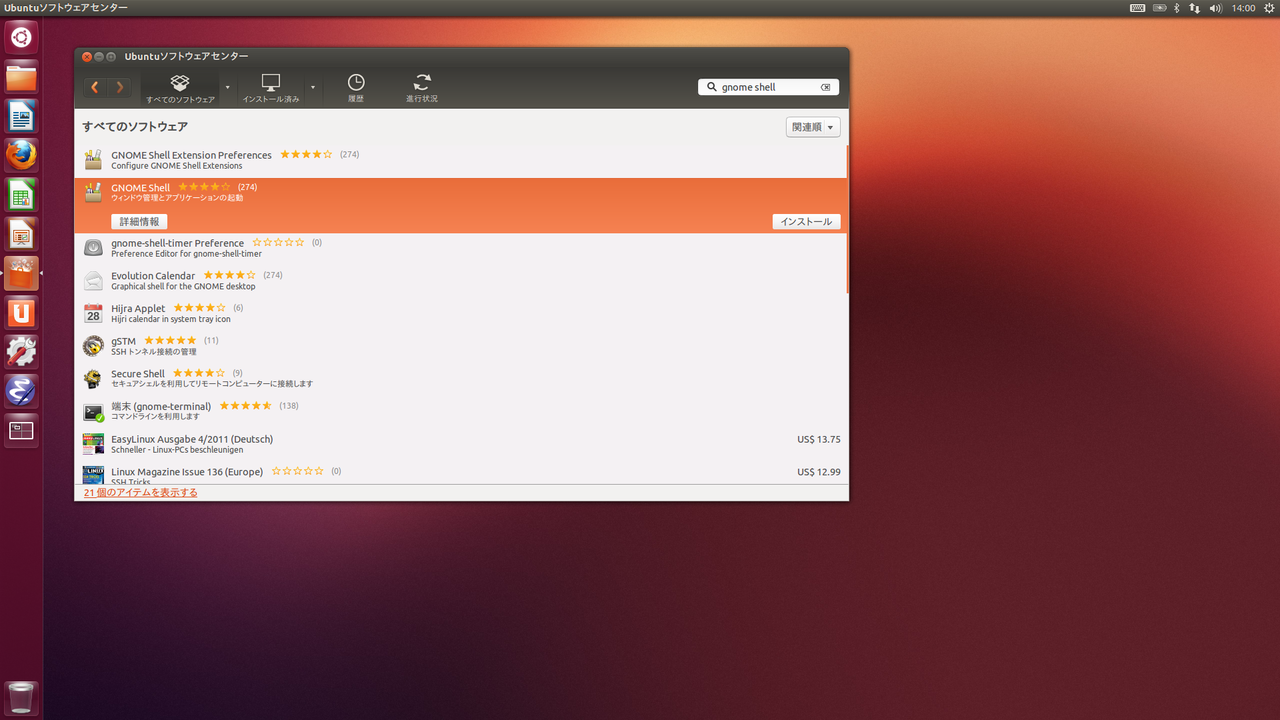Open the 関連順 sort dropdown
1280x720 pixels.
coord(813,127)
